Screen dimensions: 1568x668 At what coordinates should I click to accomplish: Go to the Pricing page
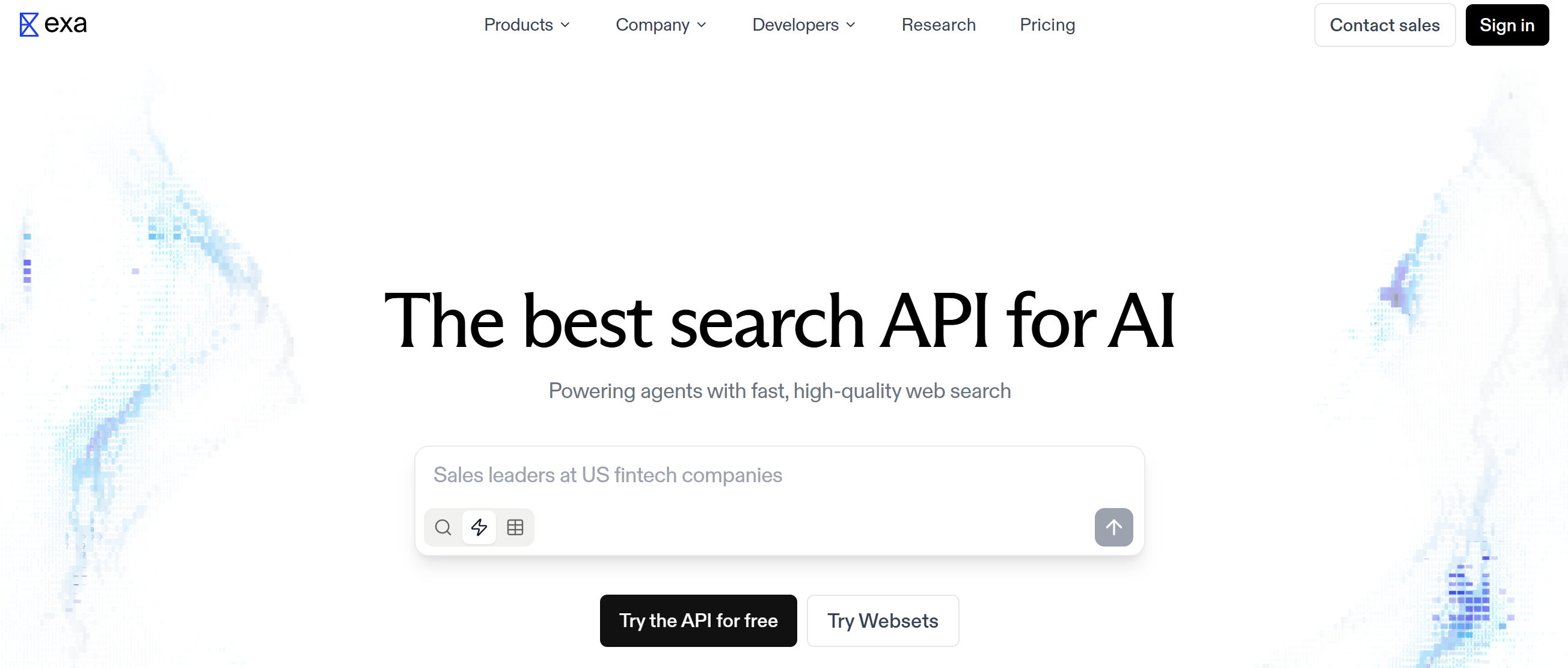[x=1047, y=25]
